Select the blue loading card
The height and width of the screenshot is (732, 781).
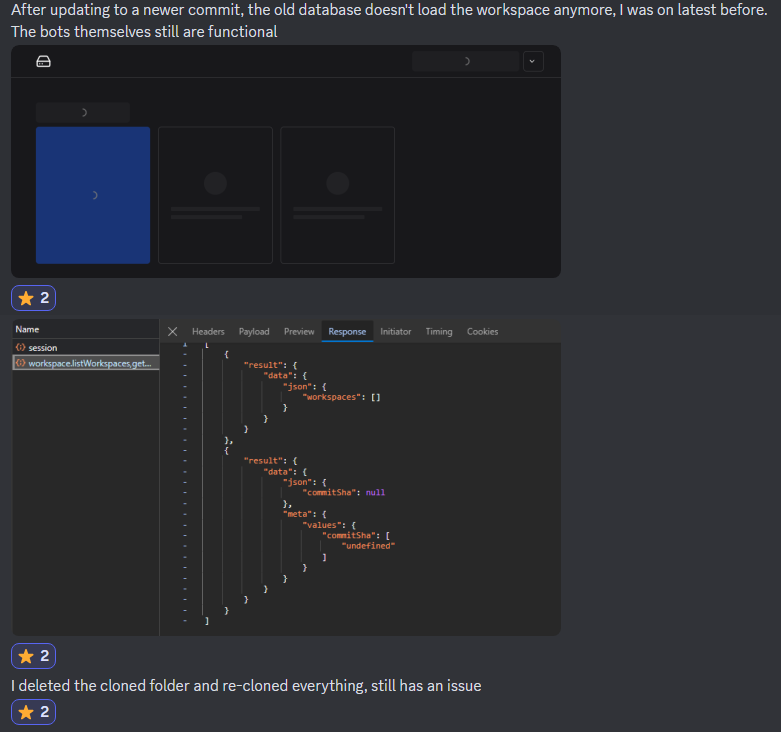(x=93, y=195)
